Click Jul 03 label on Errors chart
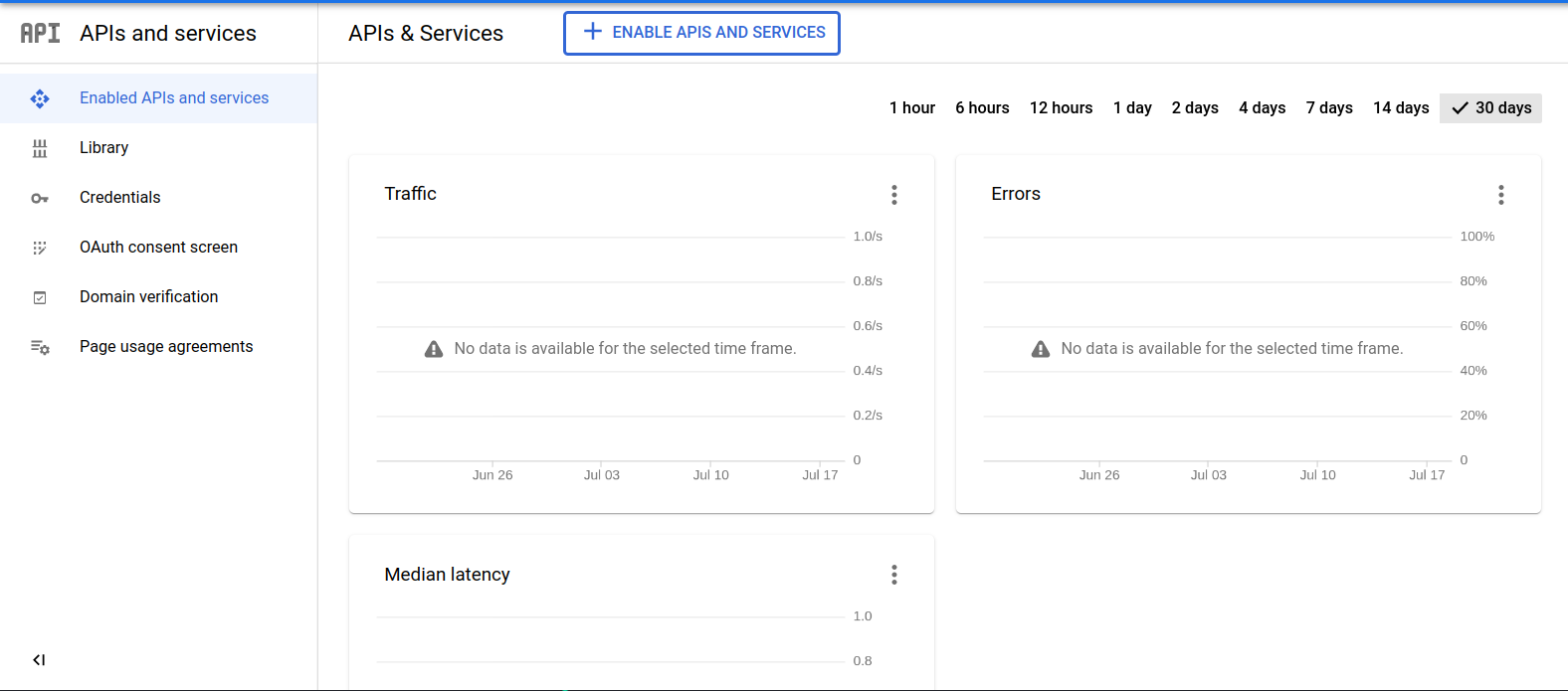This screenshot has width=1568, height=691. point(1208,475)
